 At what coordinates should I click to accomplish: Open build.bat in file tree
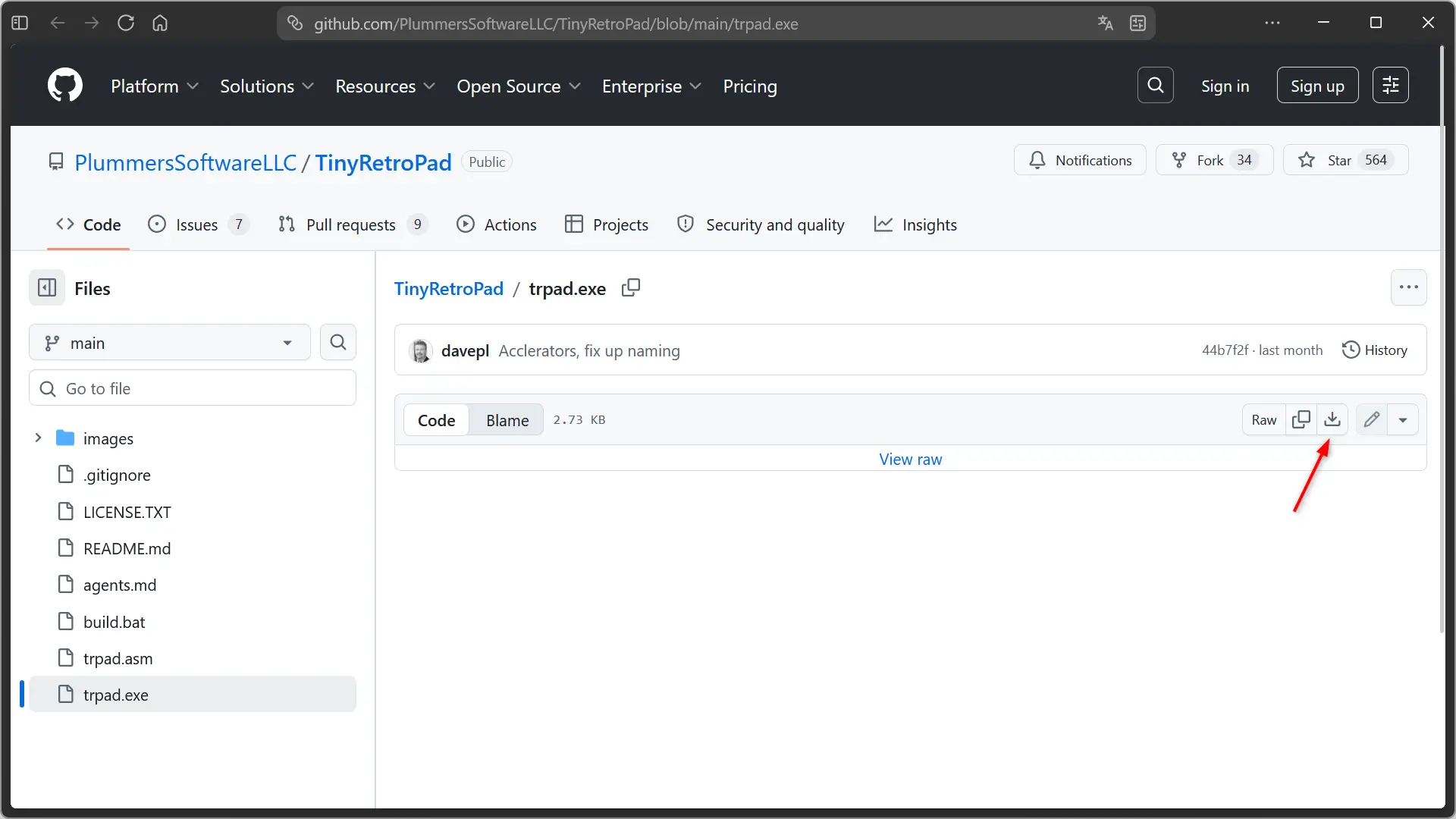coord(193,622)
